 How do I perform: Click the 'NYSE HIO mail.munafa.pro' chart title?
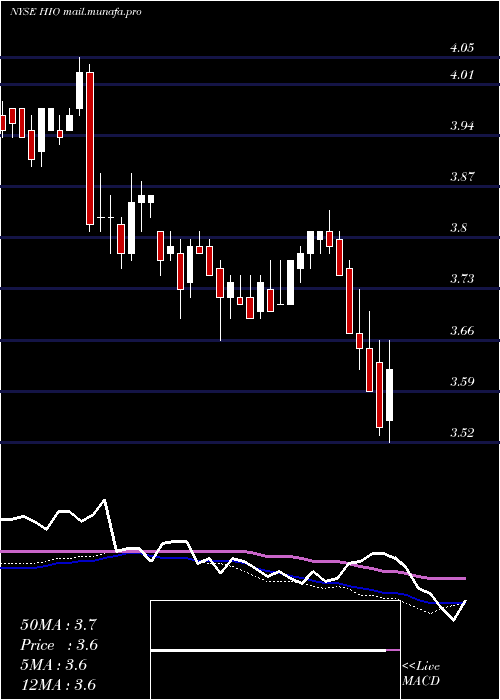click(75, 12)
